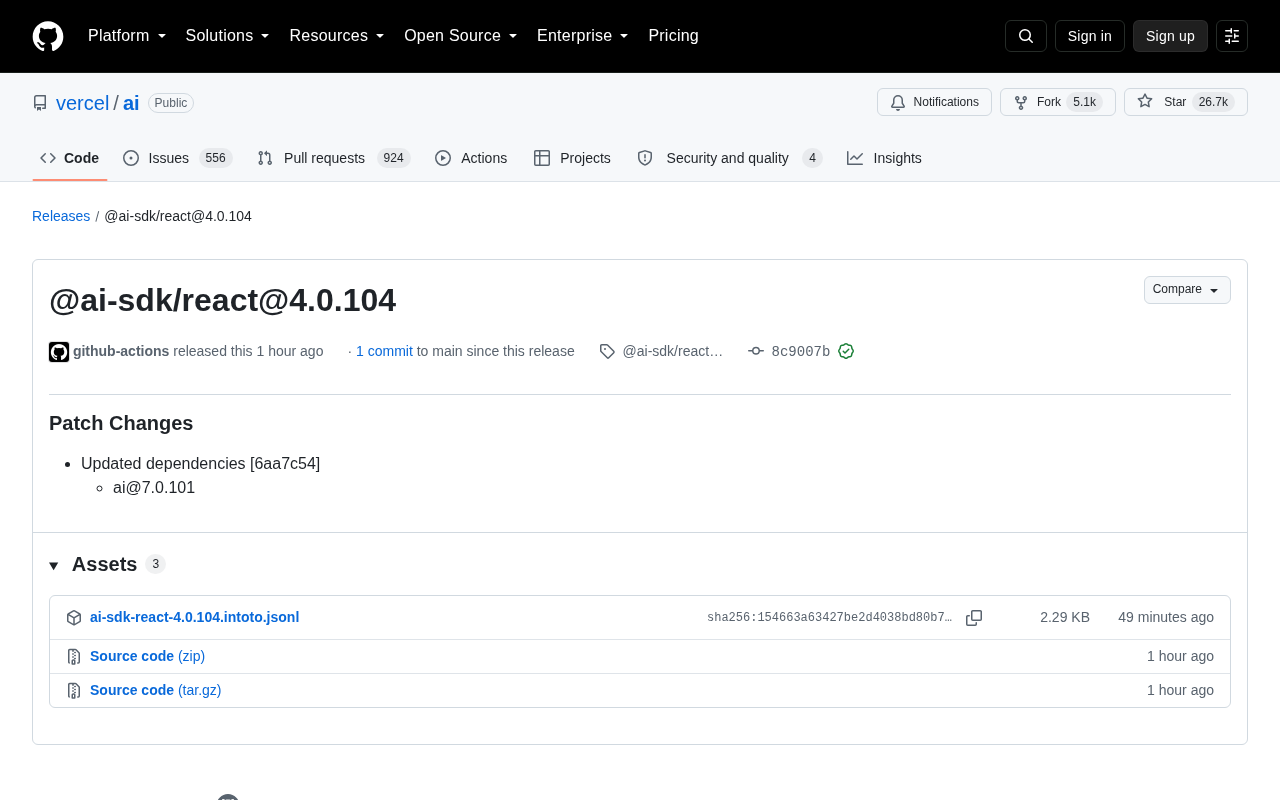The height and width of the screenshot is (800, 1280).
Task: Click the zip file icon for Source code (zip)
Action: (74, 657)
